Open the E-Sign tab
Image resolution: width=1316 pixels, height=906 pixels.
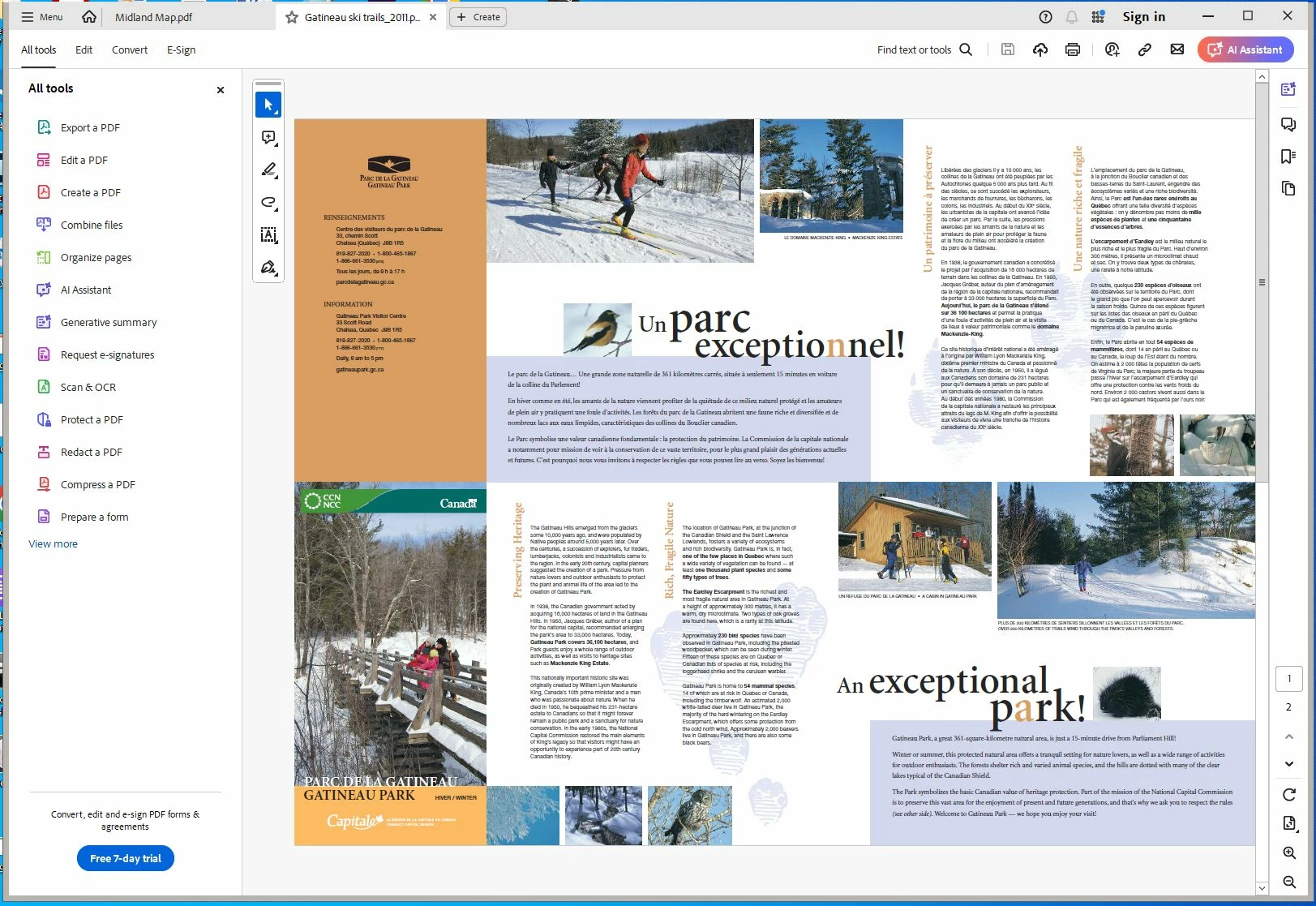point(182,49)
